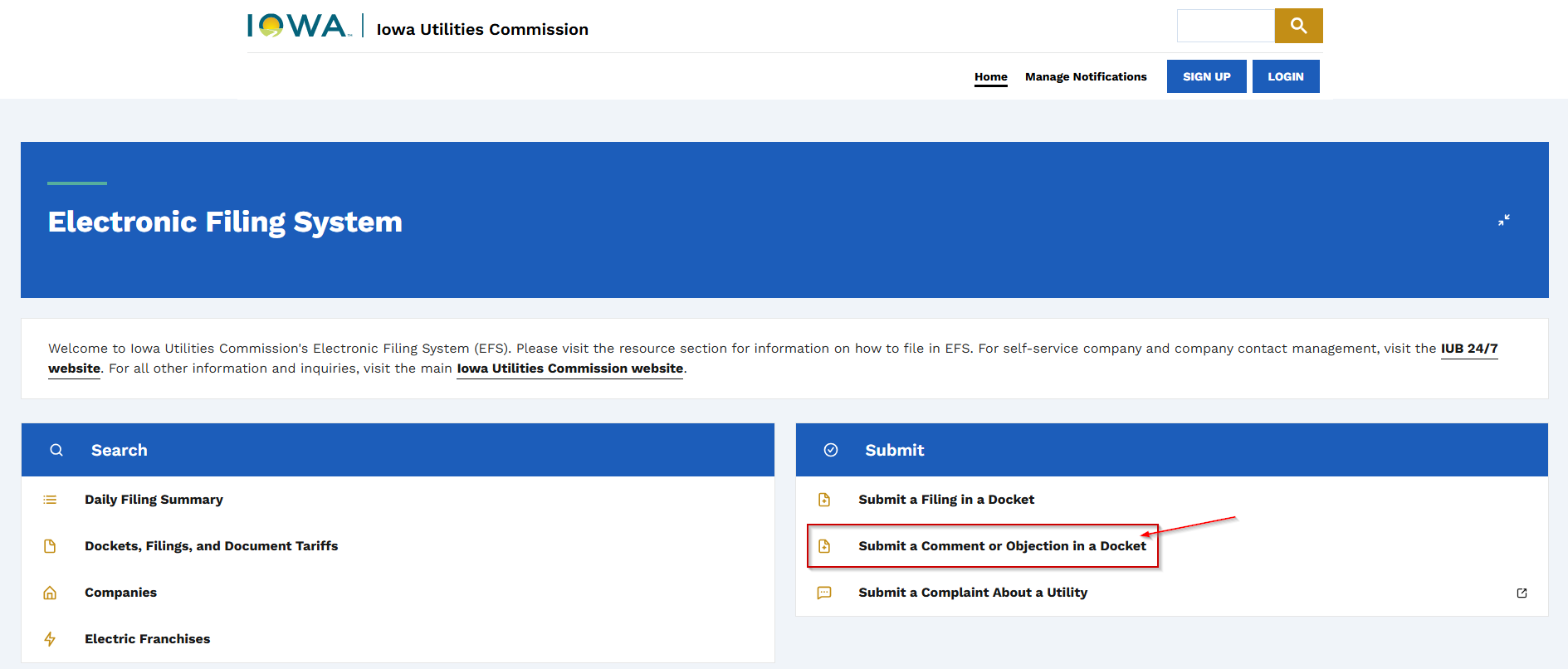Open Manage Notifications
1568x669 pixels.
tap(1086, 76)
